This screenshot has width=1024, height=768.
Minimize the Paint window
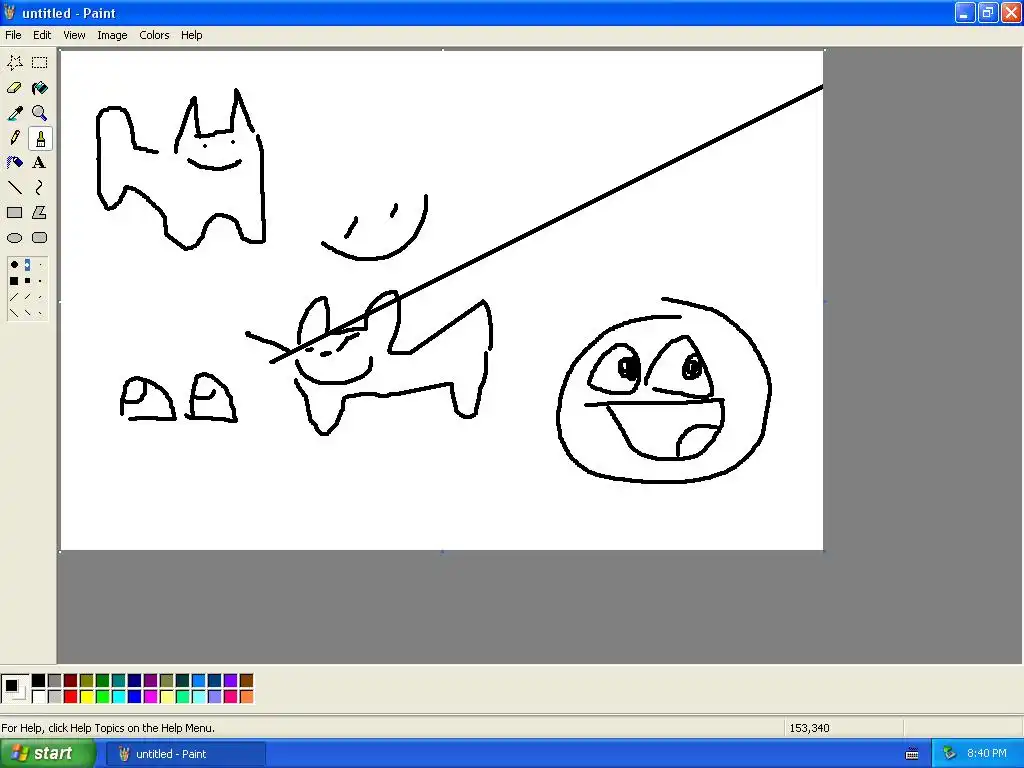(965, 12)
